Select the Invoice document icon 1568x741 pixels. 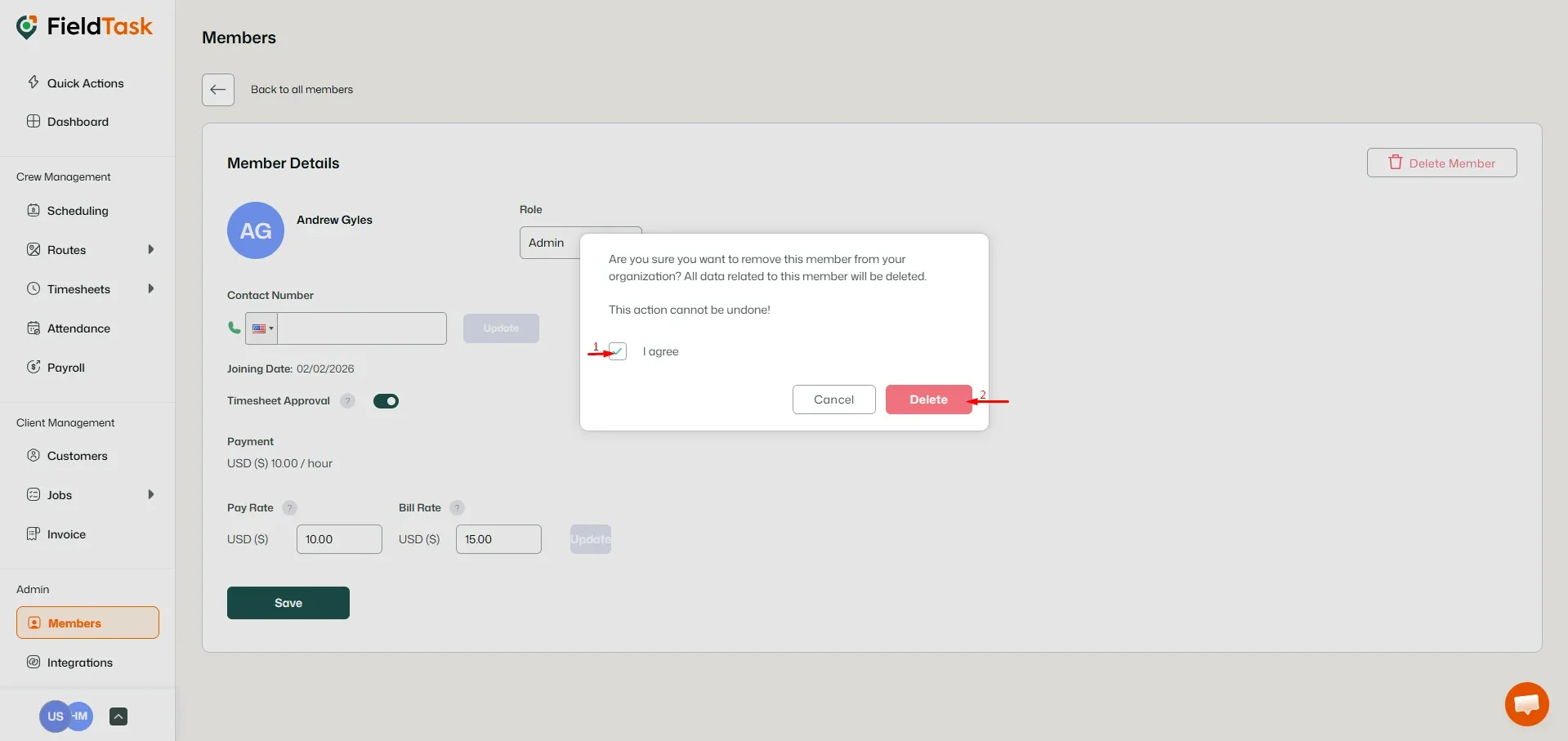[34, 533]
